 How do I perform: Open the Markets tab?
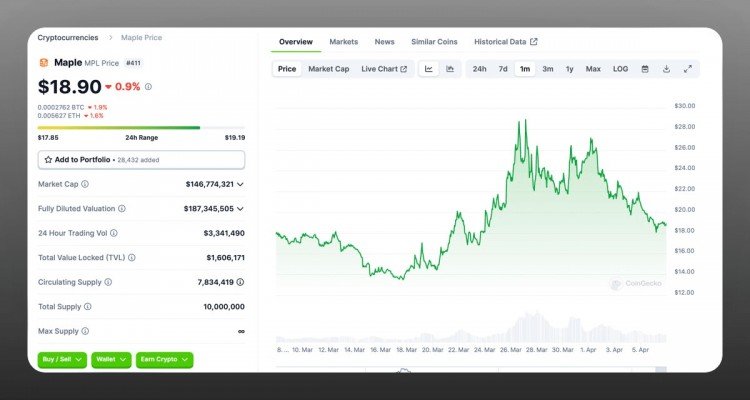(x=343, y=42)
